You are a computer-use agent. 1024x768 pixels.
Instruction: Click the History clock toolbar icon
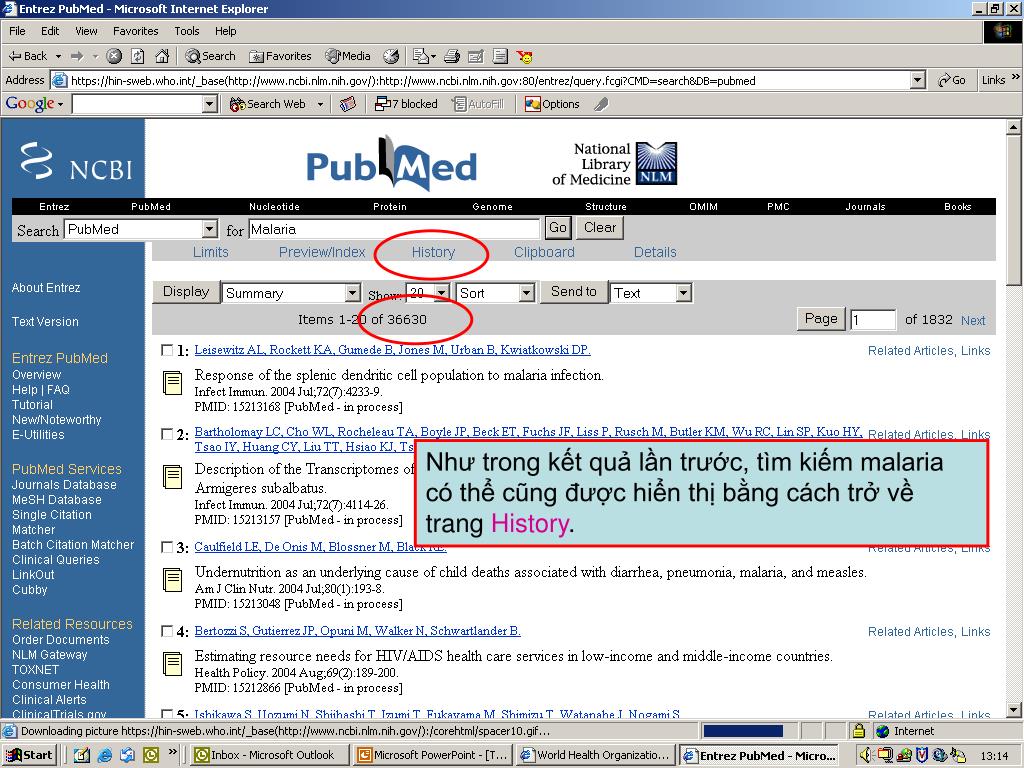pyautogui.click(x=391, y=56)
